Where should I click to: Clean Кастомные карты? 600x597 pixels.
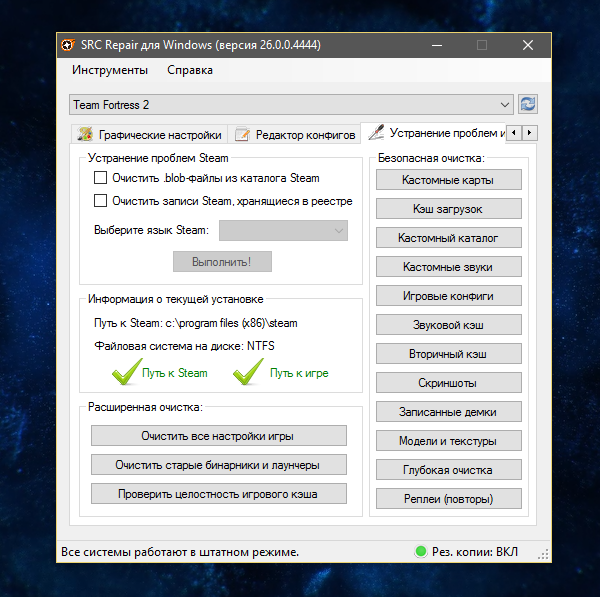tap(448, 179)
